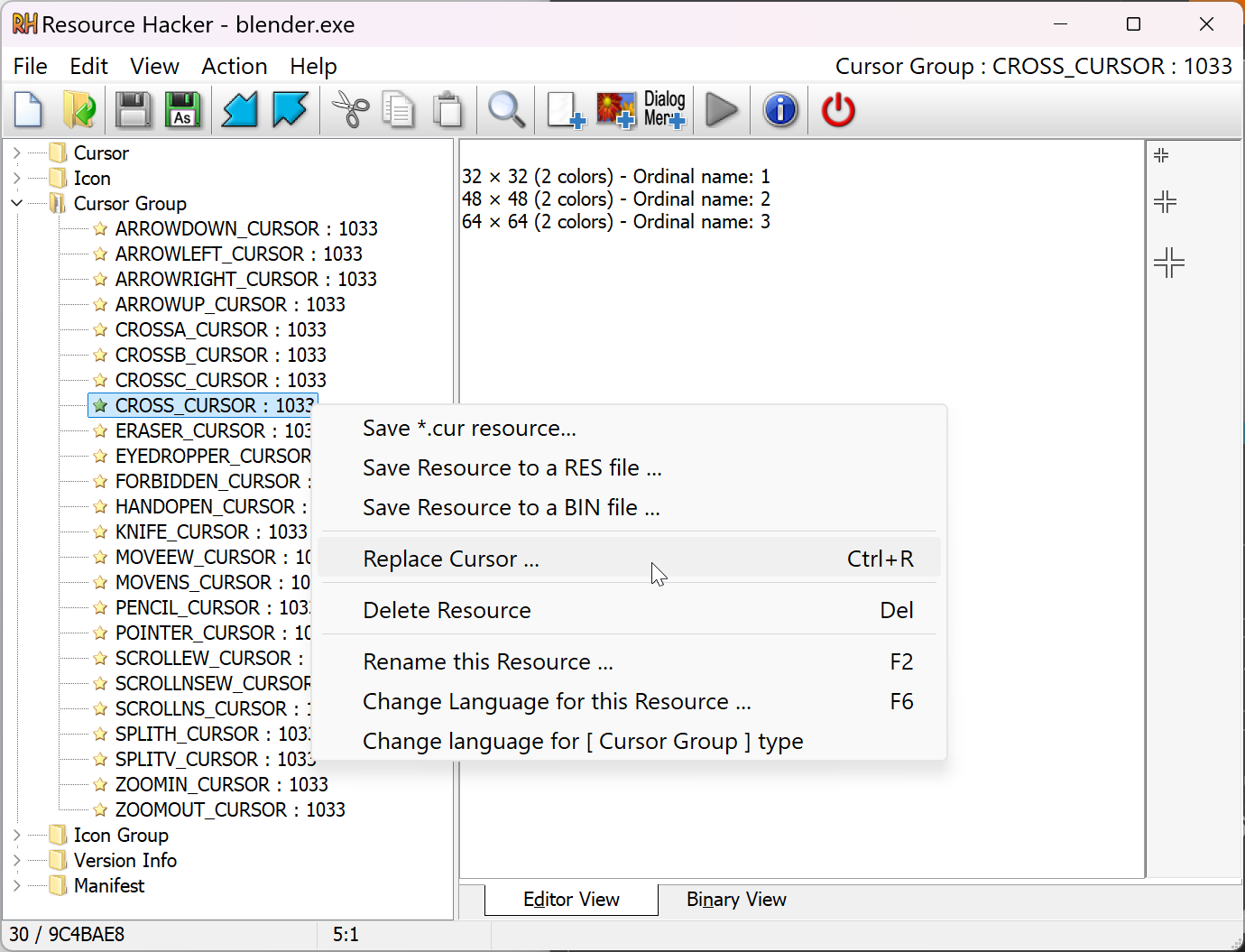This screenshot has height=952, width=1245.
Task: Expand the Icon folder node
Action: coord(17,179)
